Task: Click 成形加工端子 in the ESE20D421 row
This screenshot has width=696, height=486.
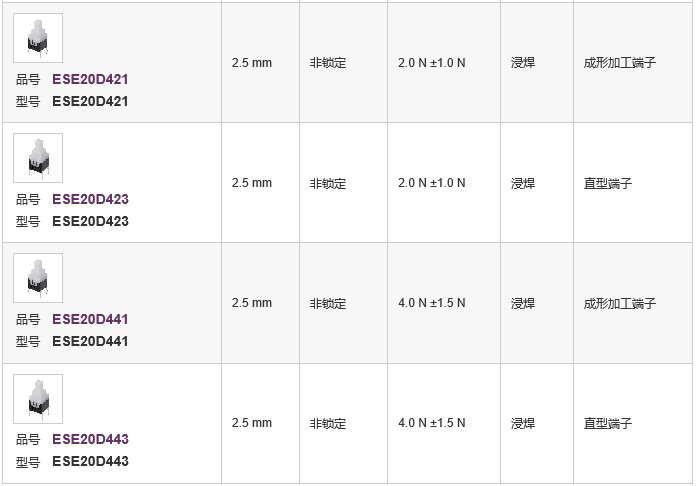Action: point(620,63)
